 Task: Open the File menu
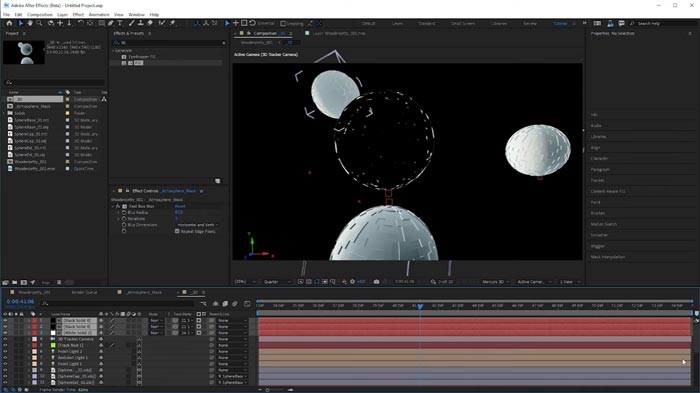pos(6,15)
